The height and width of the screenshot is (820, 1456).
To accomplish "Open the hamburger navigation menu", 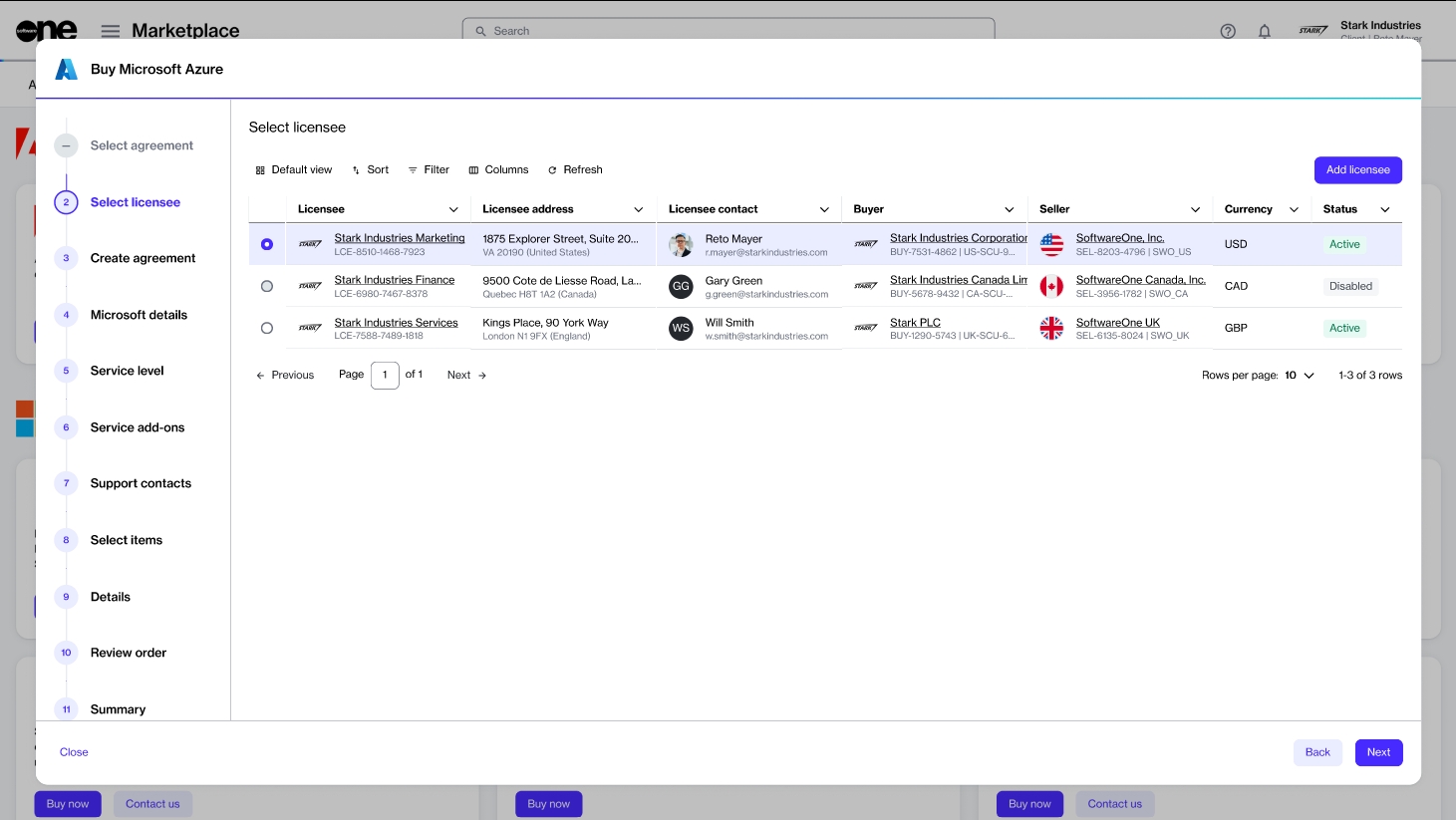I will [111, 31].
